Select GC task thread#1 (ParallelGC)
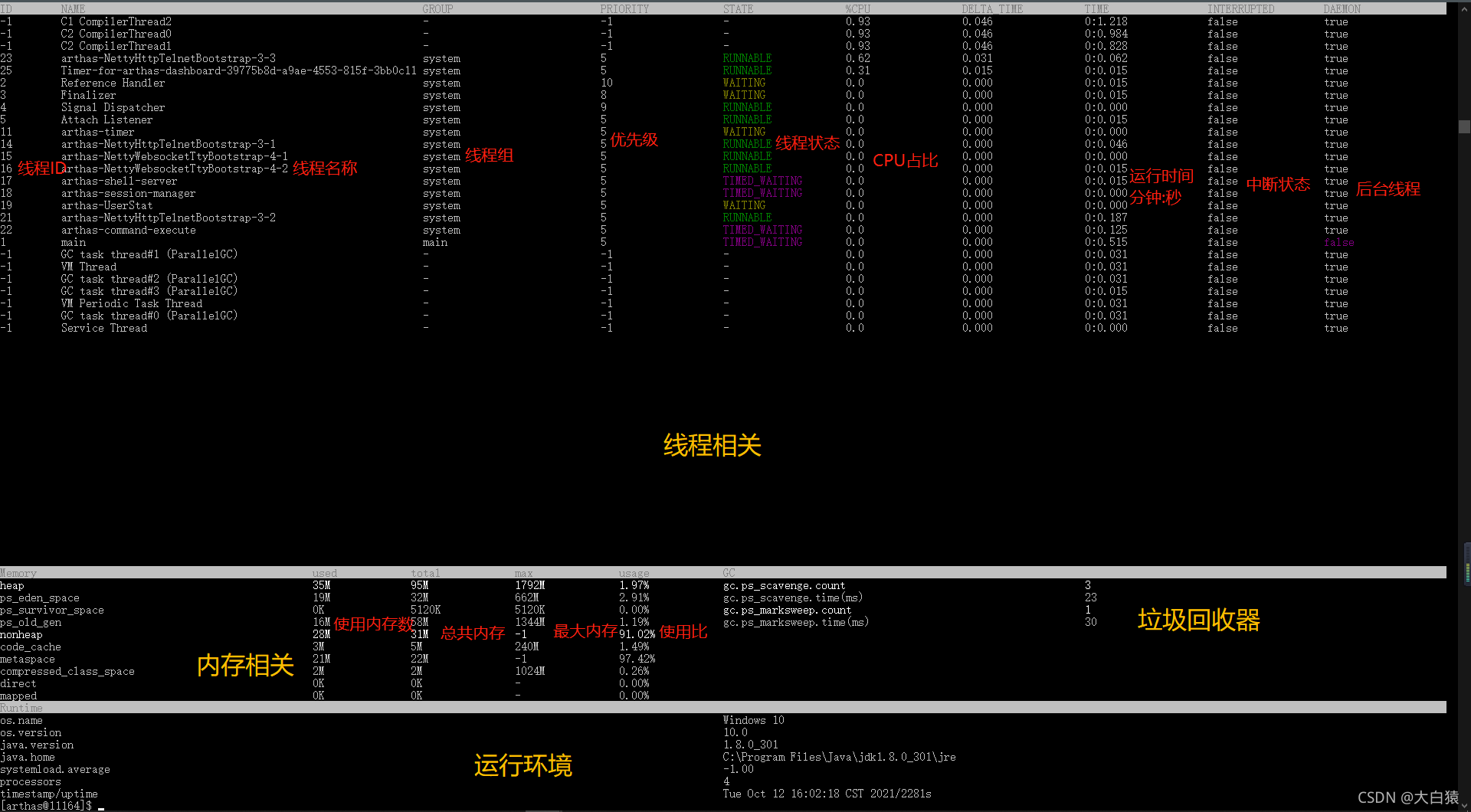1471x812 pixels. click(149, 254)
